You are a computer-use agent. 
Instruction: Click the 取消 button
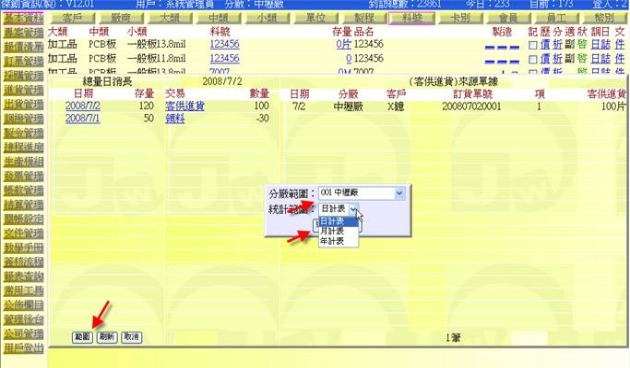point(131,337)
